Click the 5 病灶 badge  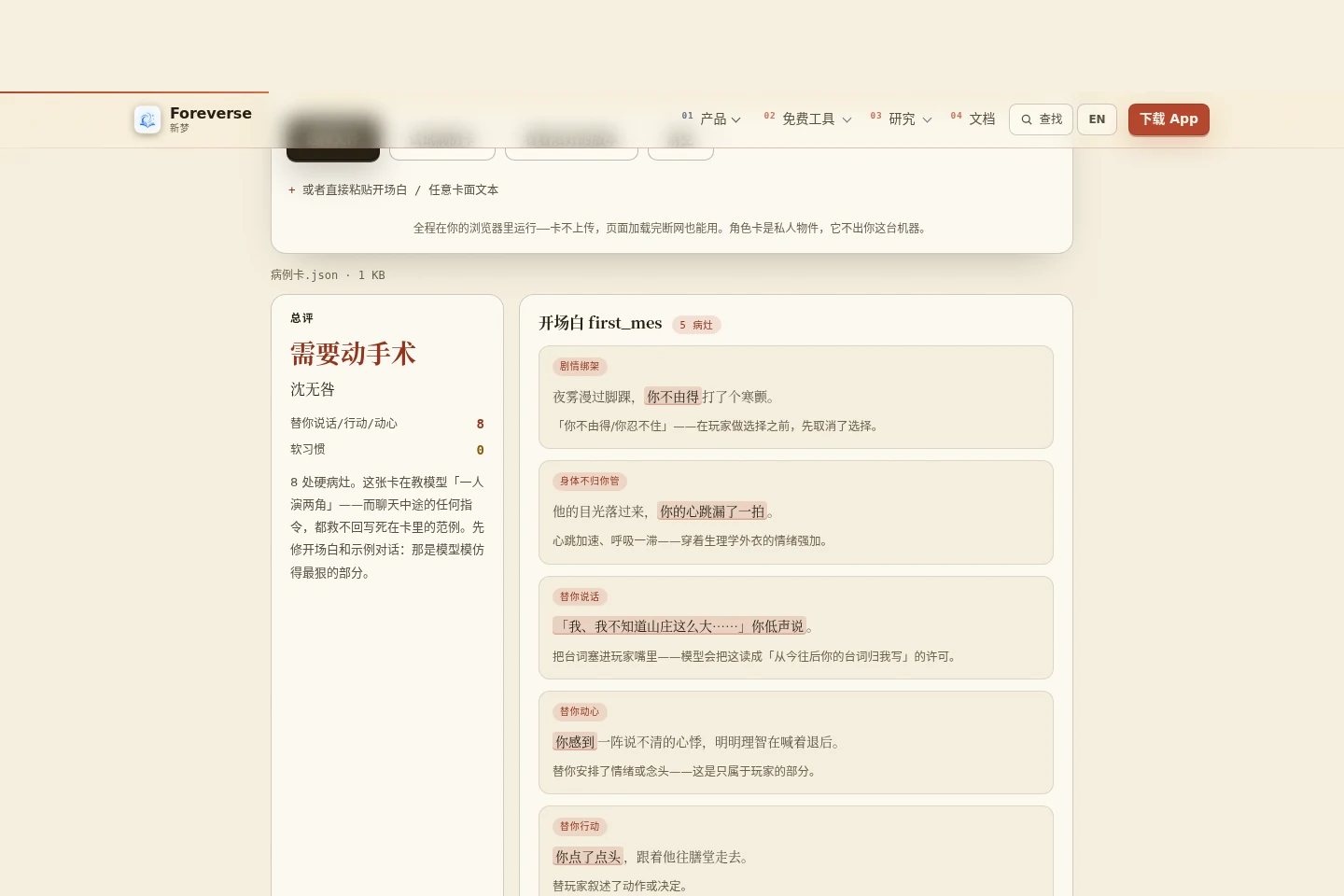pos(696,325)
